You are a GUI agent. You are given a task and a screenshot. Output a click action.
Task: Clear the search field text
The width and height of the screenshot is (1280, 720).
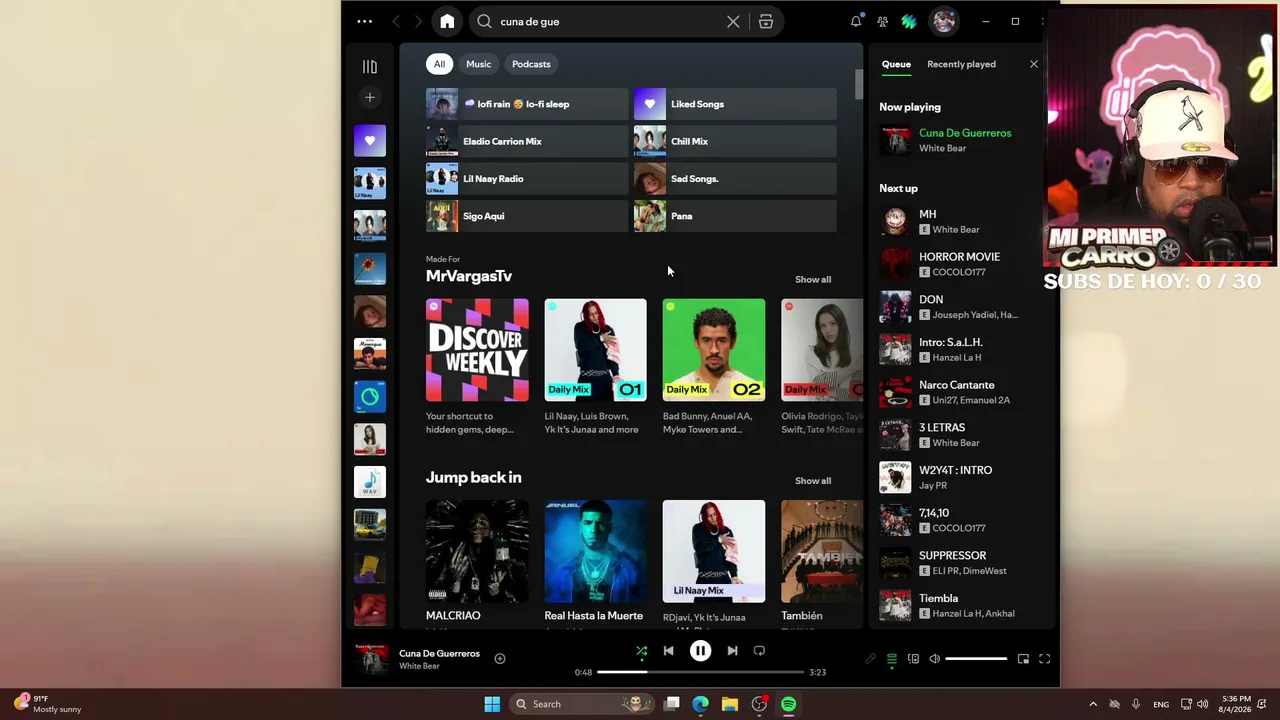pyautogui.click(x=733, y=21)
